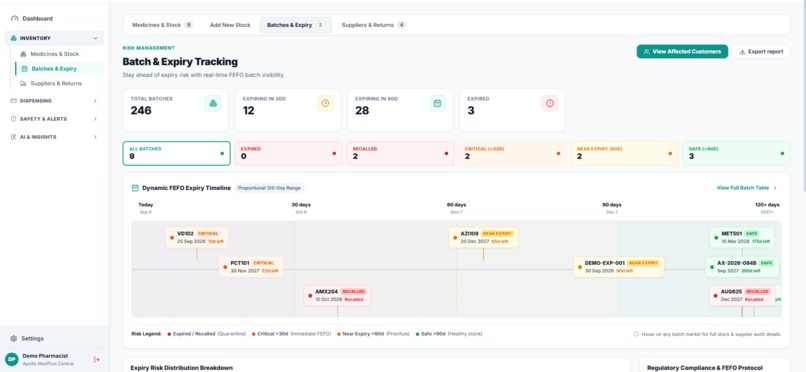Click the Inventory section icon
The width and height of the screenshot is (806, 372).
tap(14, 38)
